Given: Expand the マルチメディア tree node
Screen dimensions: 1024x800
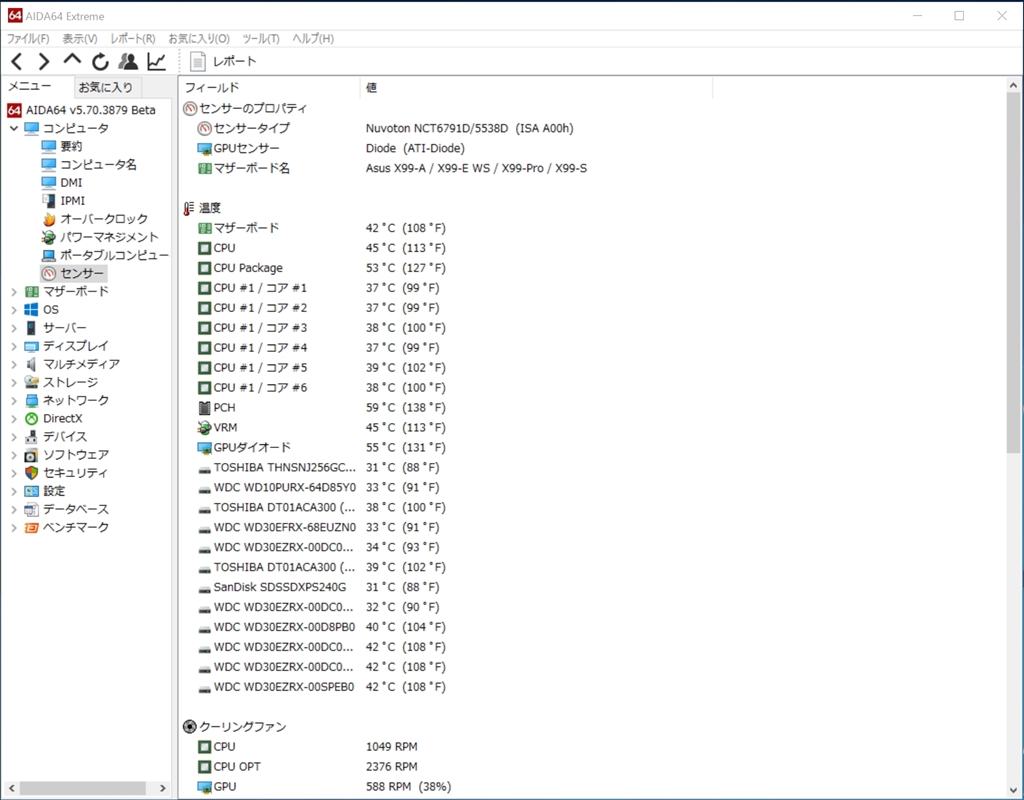Looking at the screenshot, I should tap(14, 364).
